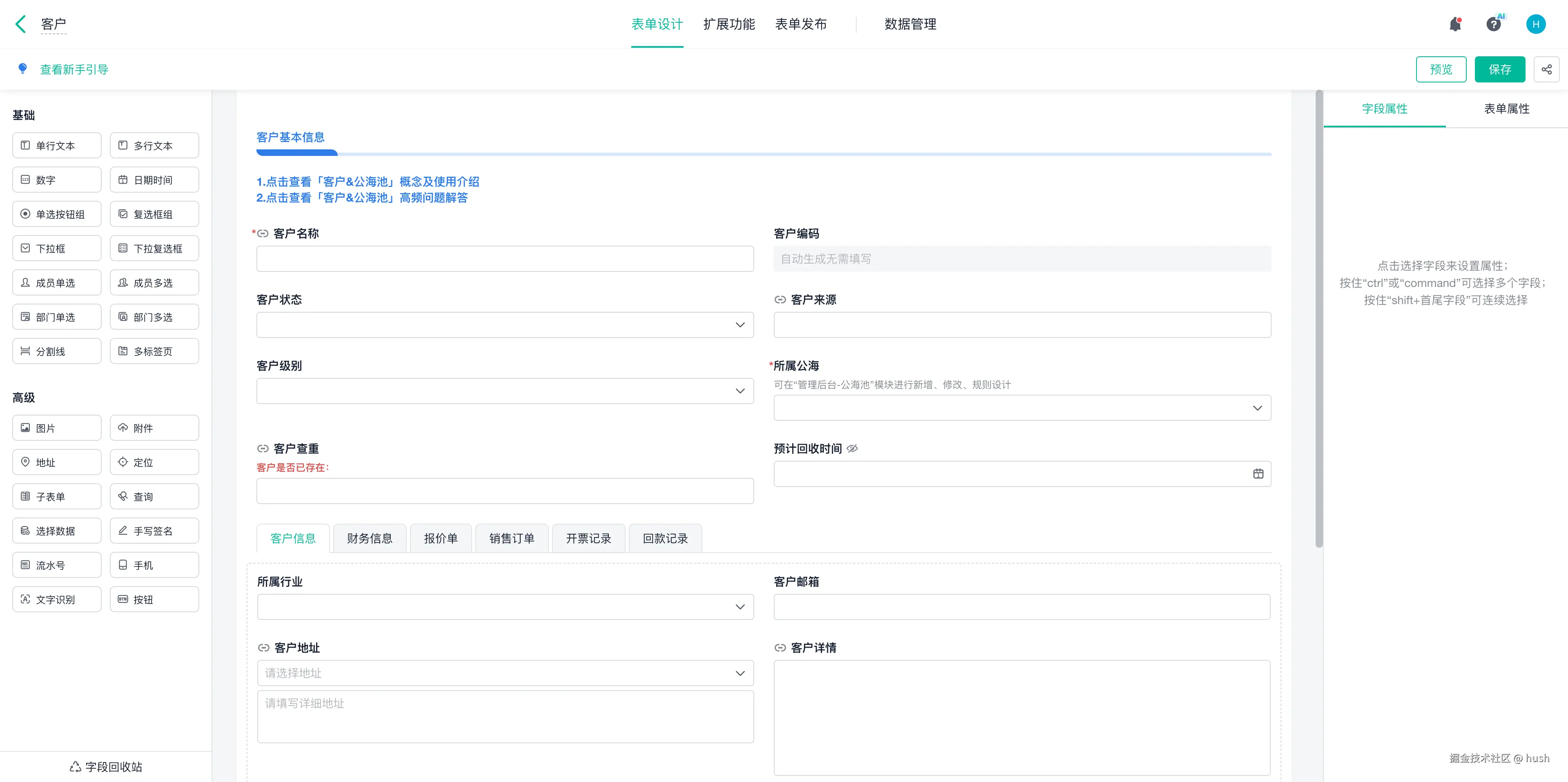Screen dimensions: 1568x782
Task: Click the calendar icon in 预计回收时间
Action: point(1258,473)
